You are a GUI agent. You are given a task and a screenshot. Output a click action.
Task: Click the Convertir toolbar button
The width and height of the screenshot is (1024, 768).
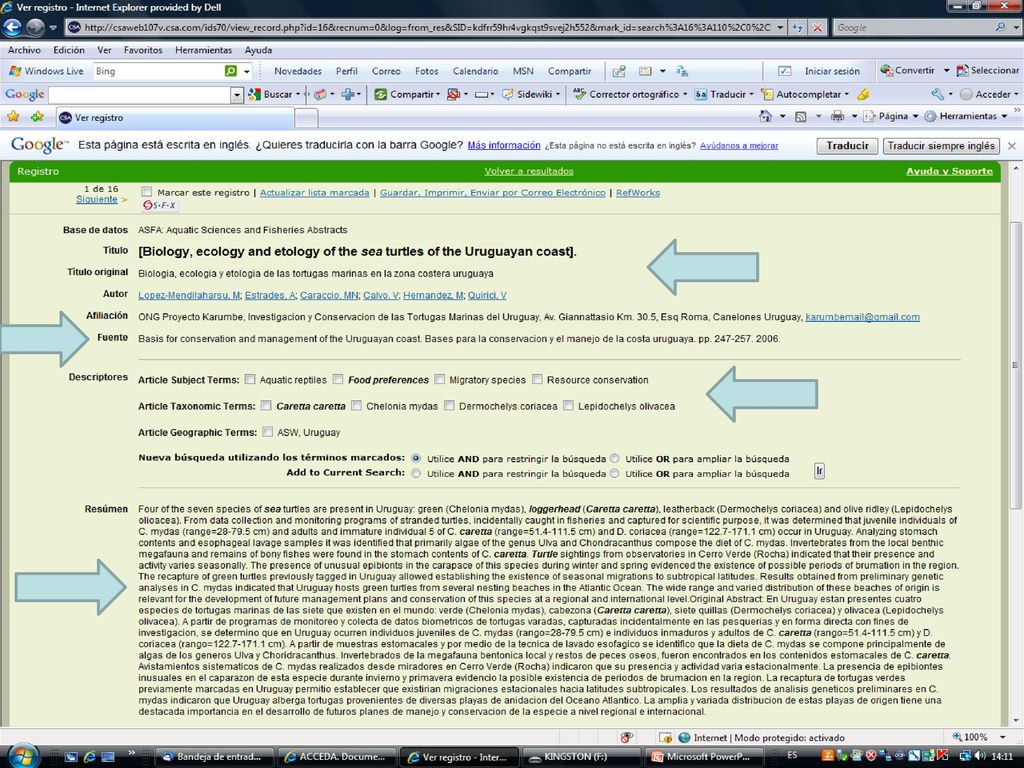pos(907,71)
